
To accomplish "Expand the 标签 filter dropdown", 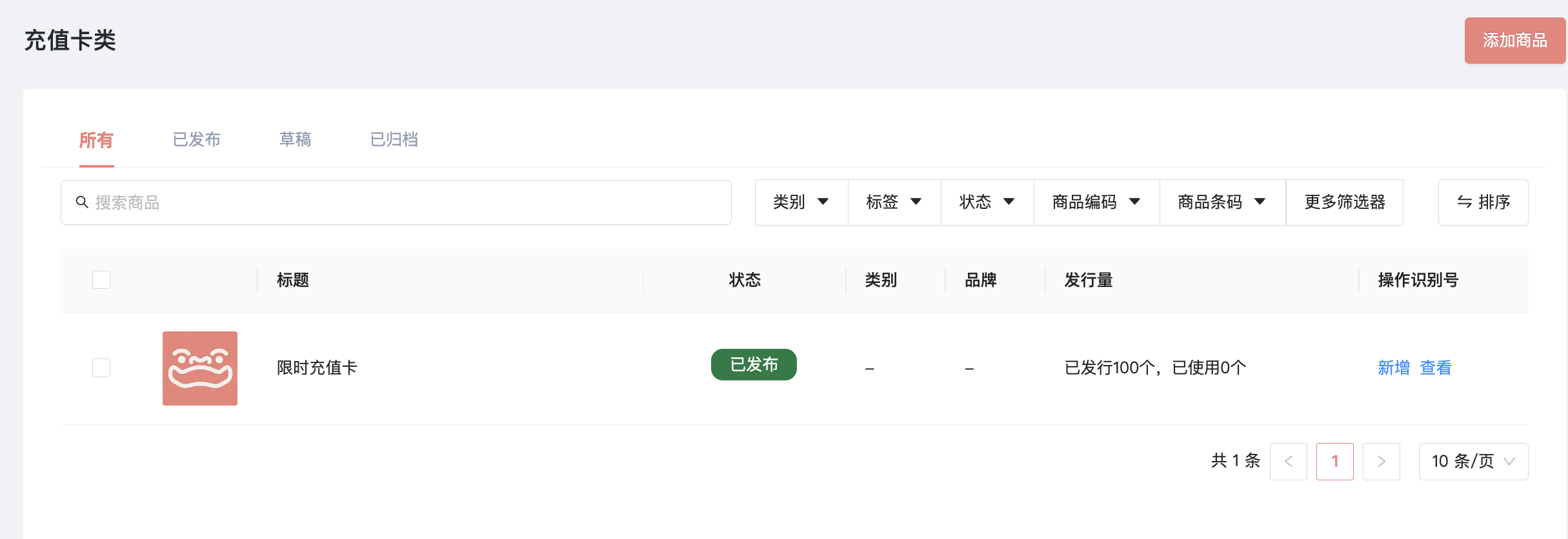I will [894, 202].
